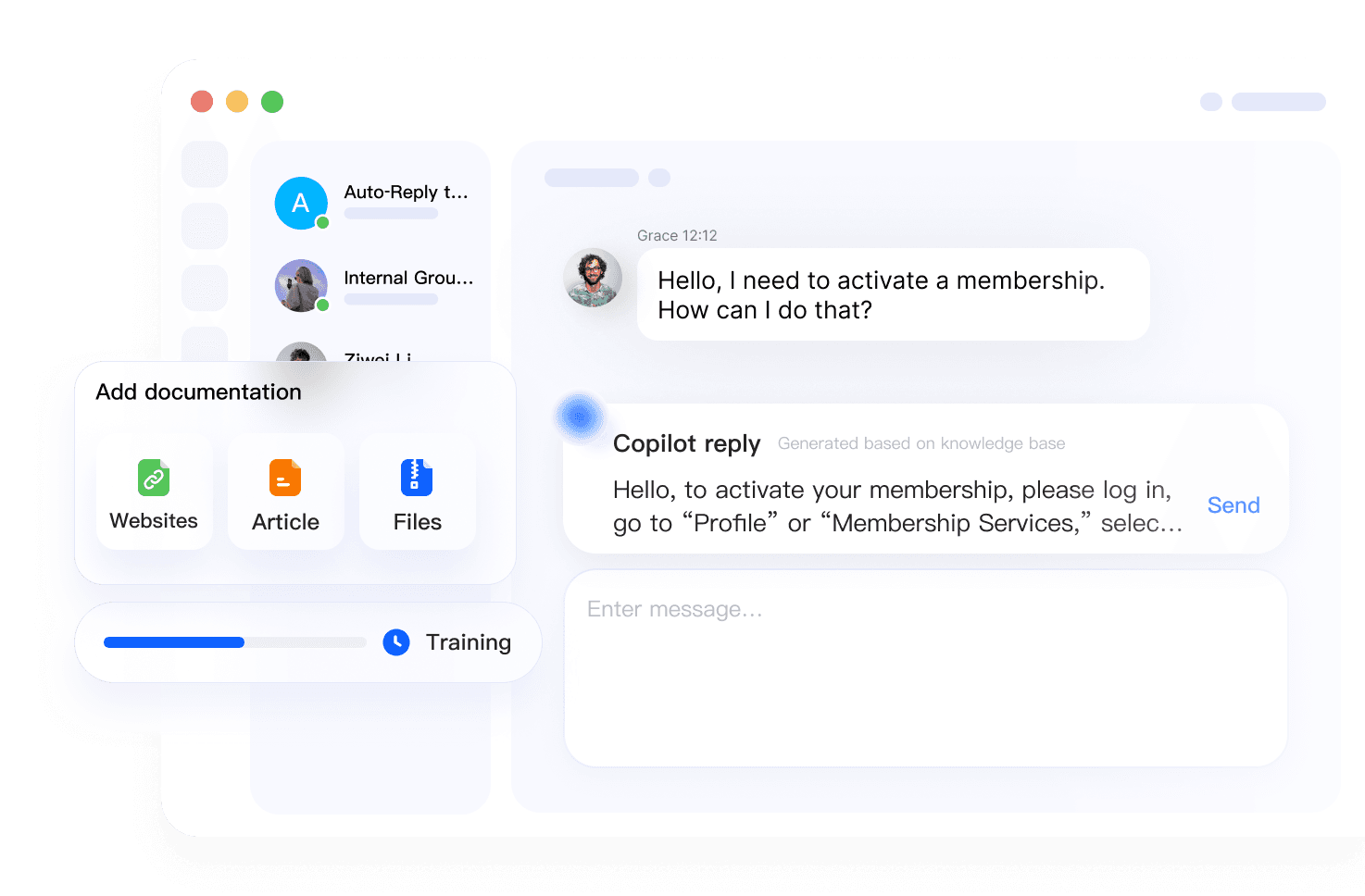This screenshot has width=1365, height=896.
Task: Click the Internal Group avatar photo
Action: [301, 285]
